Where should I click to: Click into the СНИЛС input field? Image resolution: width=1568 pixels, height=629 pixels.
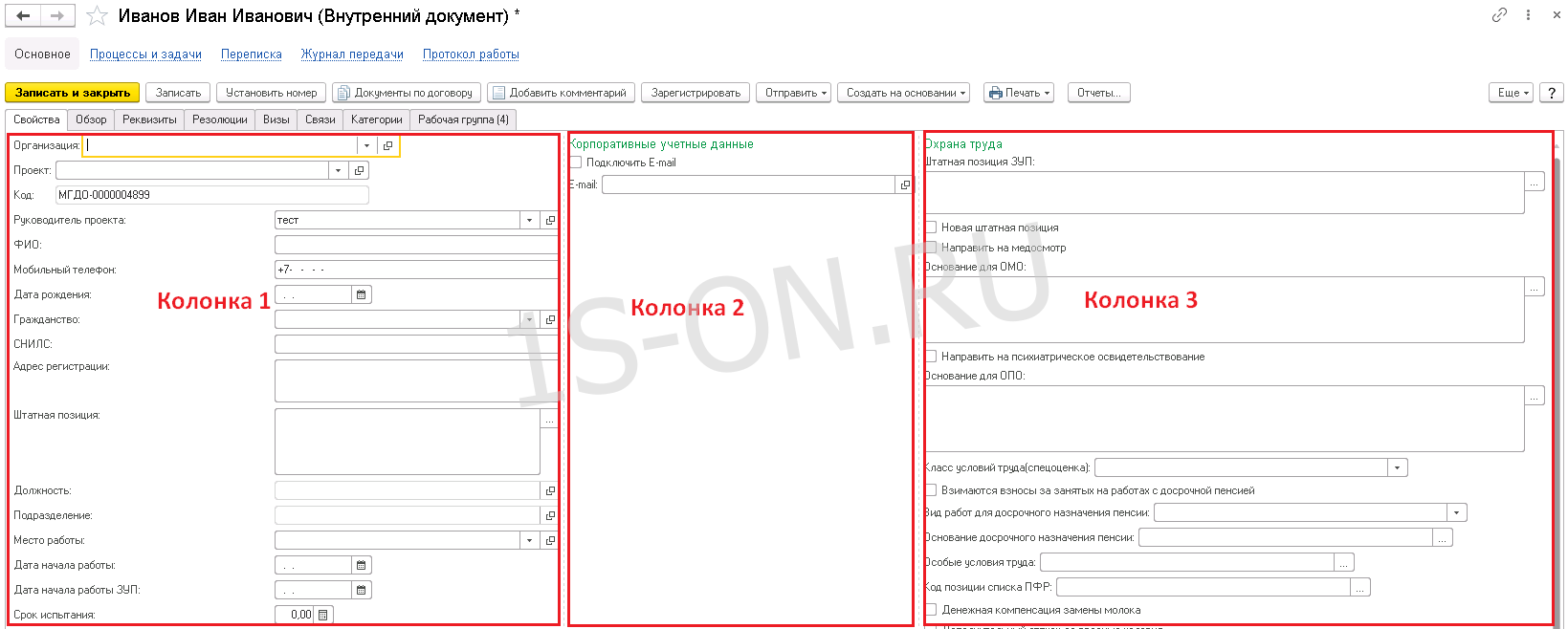416,344
